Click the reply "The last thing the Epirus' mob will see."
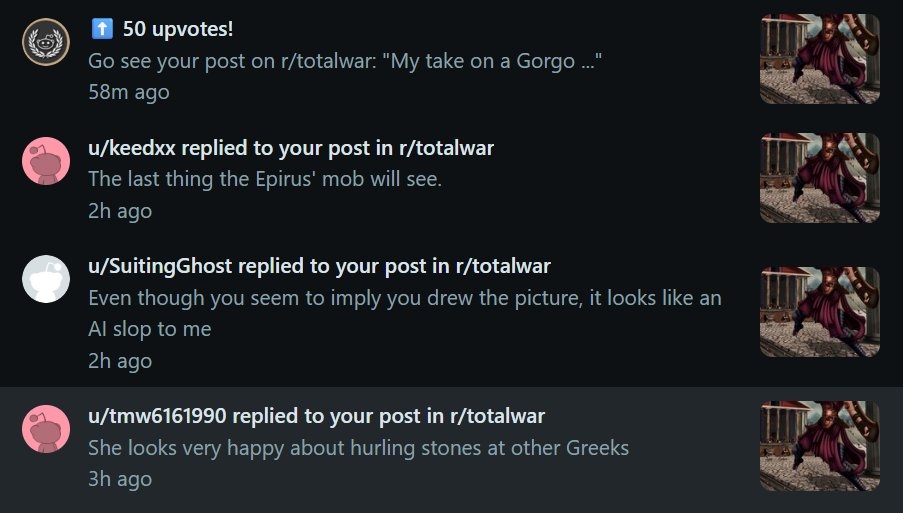The width and height of the screenshot is (903, 513). 265,179
